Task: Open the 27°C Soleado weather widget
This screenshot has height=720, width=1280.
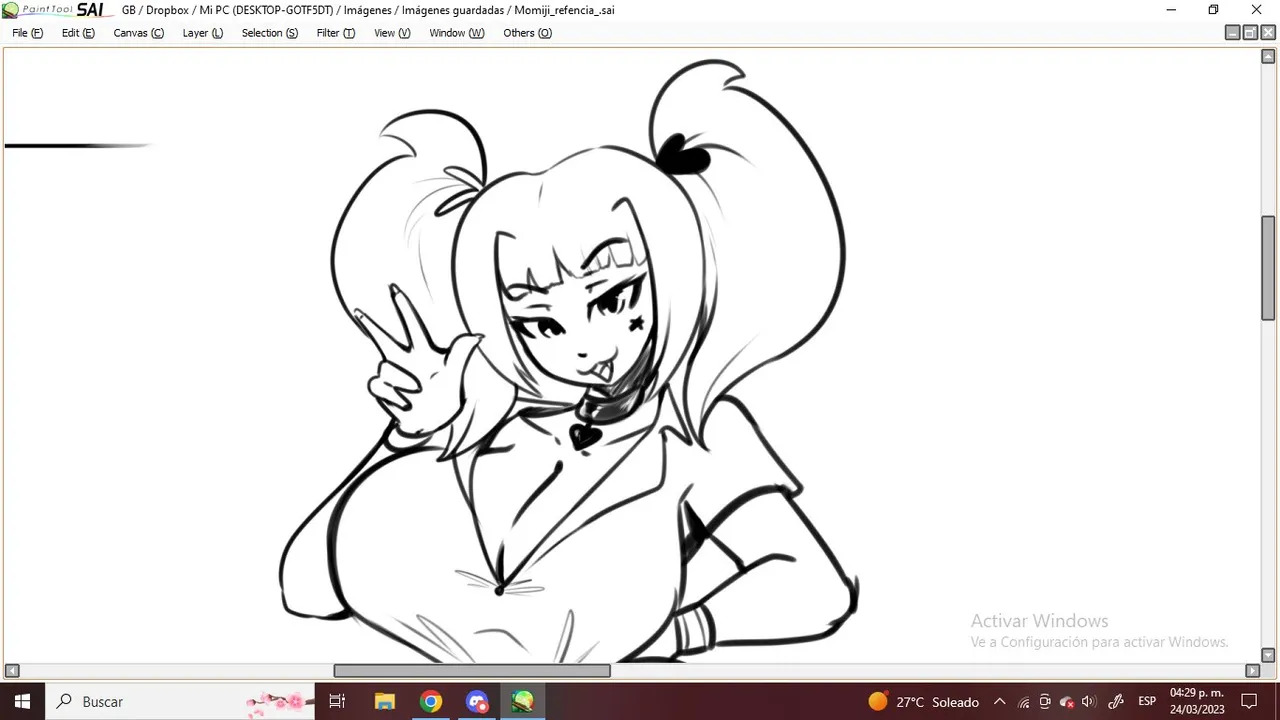Action: pyautogui.click(x=923, y=702)
